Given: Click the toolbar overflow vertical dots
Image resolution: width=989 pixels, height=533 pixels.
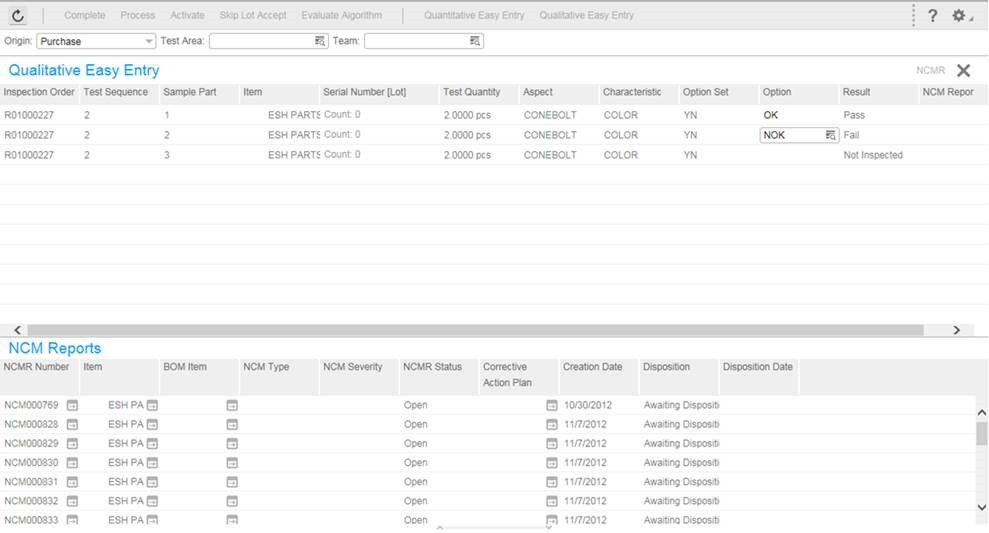Looking at the screenshot, I should (913, 16).
